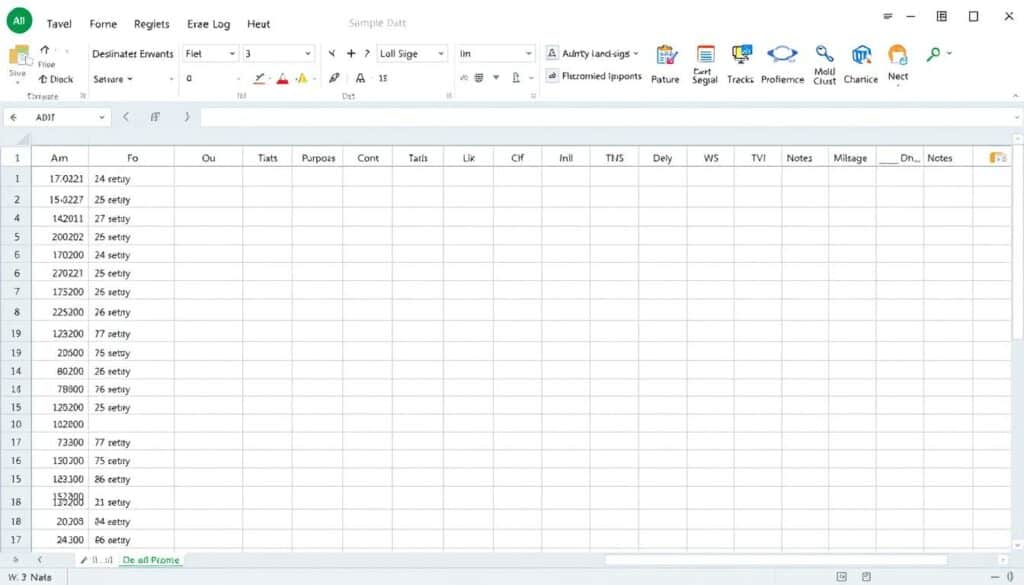The image size is (1024, 585).
Task: Click the Pature clipboard icon
Action: pos(666,57)
